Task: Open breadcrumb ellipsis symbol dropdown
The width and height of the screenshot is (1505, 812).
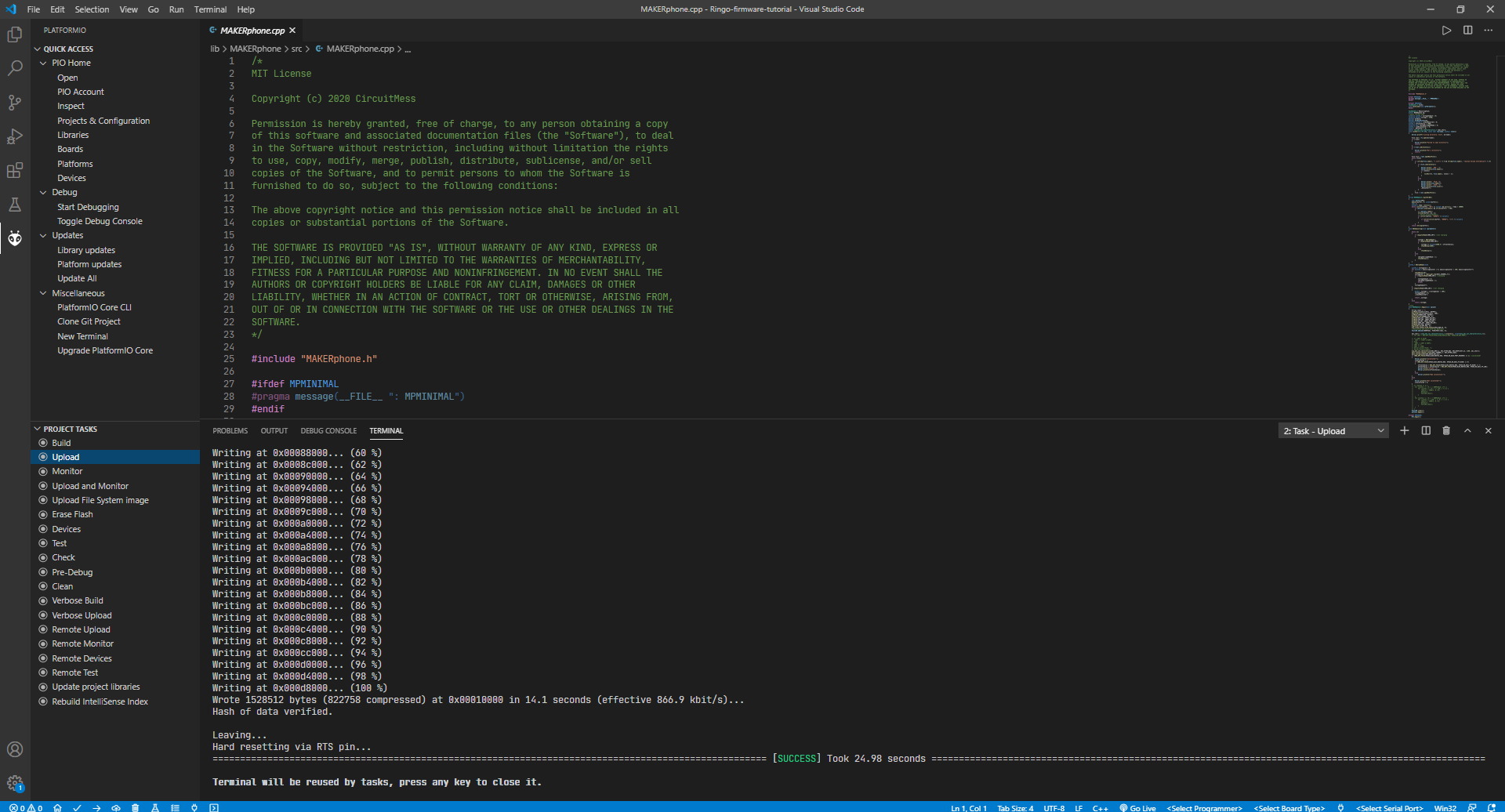Action: point(408,49)
